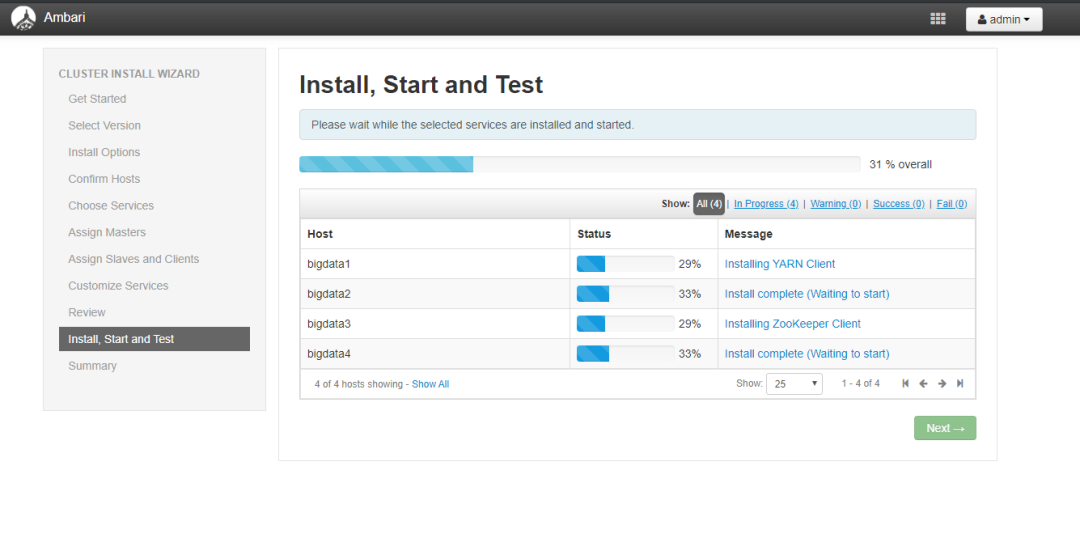This screenshot has height=538, width=1080.
Task: Open Installing YARN Client message for bigdata1
Action: 779,264
